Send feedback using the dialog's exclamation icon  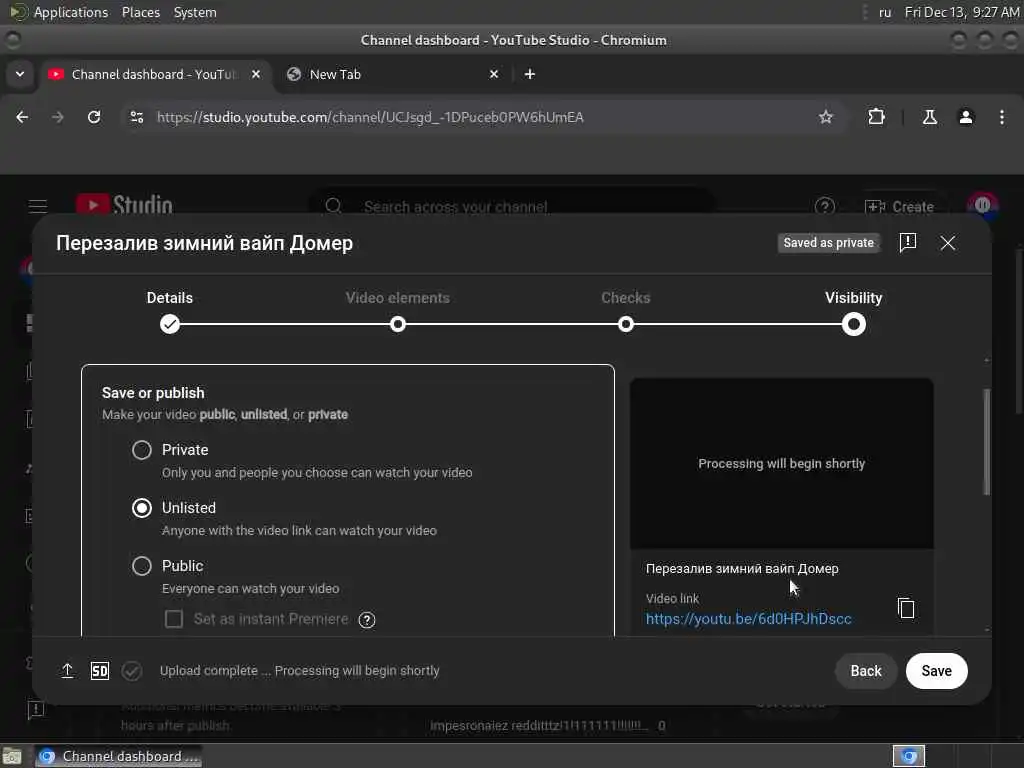[x=907, y=242]
